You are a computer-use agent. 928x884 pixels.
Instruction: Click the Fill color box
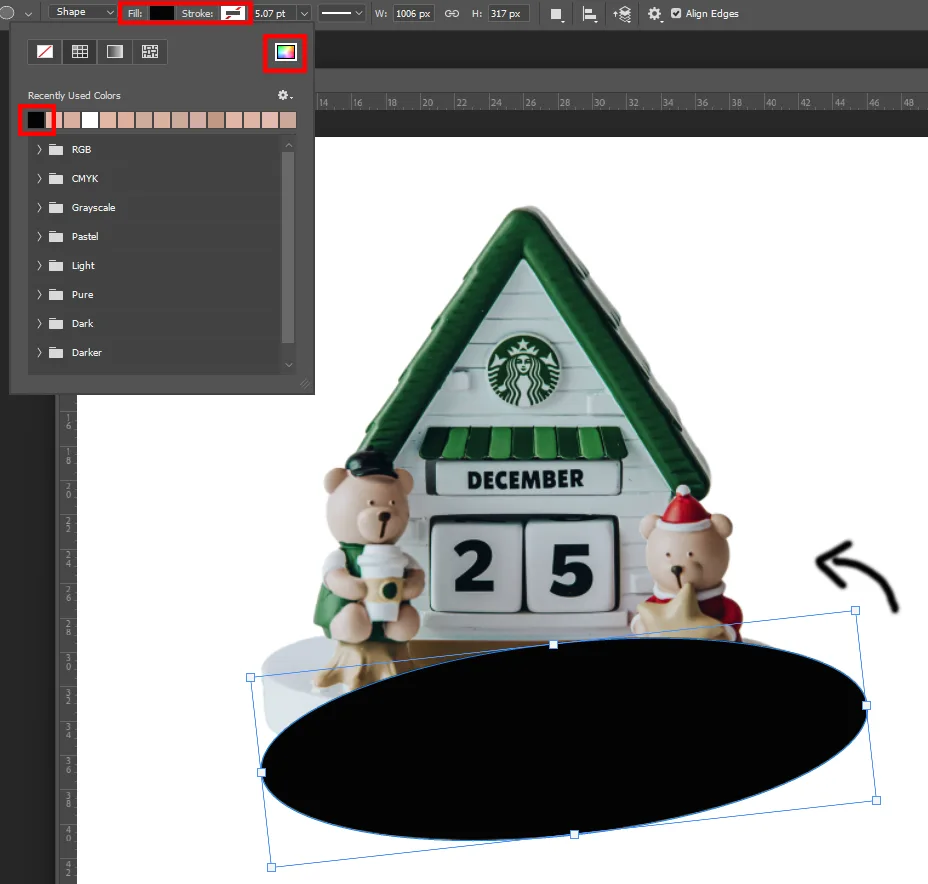point(162,14)
